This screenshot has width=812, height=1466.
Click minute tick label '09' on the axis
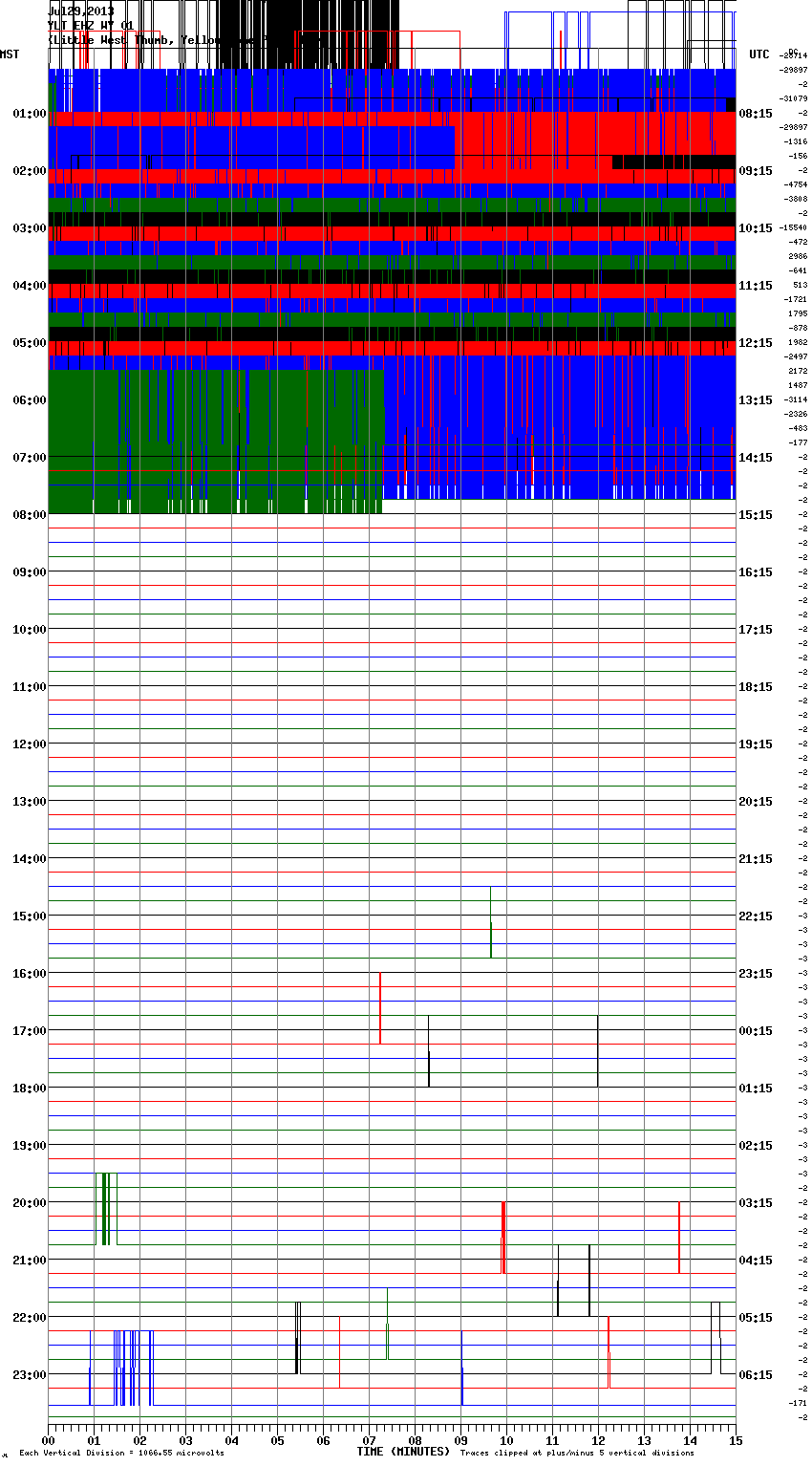(x=461, y=1440)
